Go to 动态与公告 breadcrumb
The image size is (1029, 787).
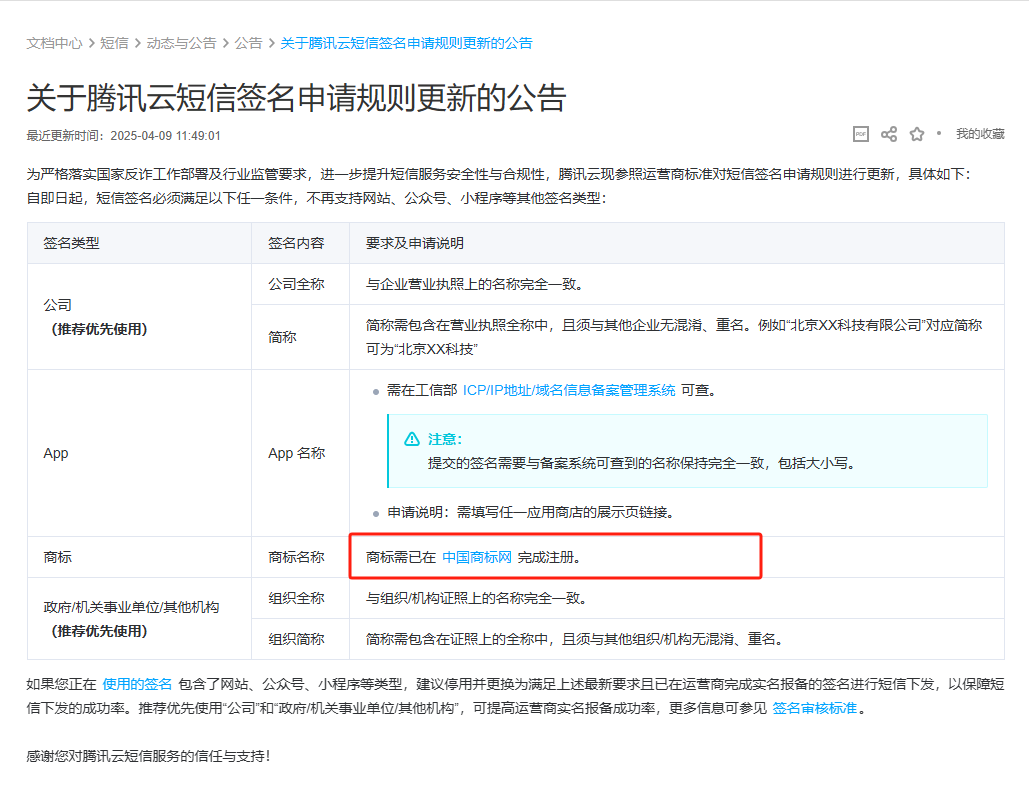181,43
